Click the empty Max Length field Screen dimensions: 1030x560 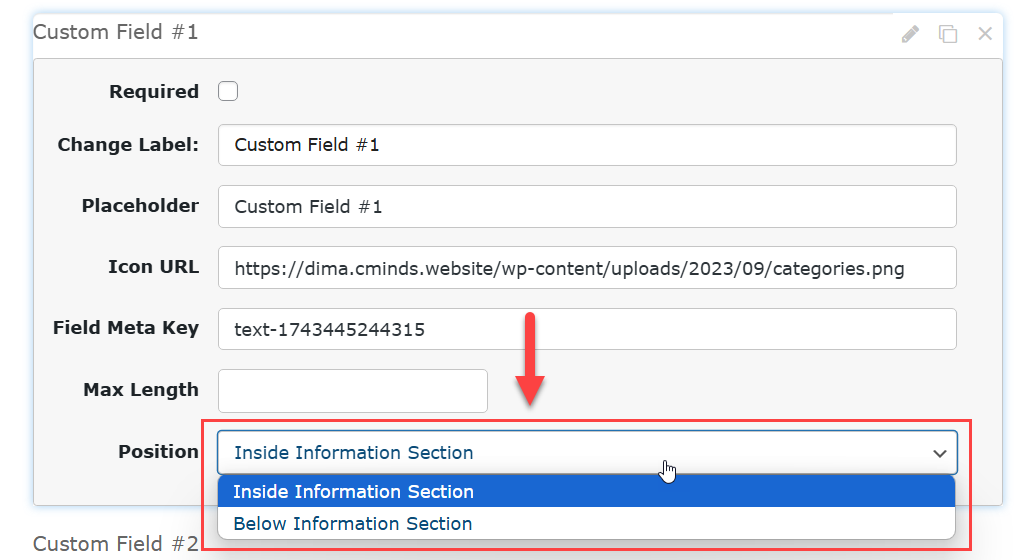[353, 391]
